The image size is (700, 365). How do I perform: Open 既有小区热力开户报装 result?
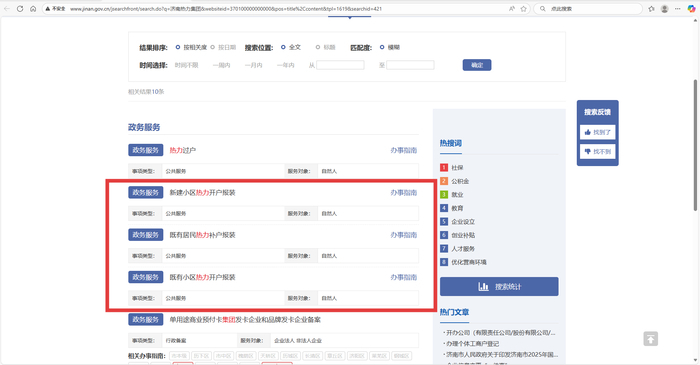click(202, 277)
